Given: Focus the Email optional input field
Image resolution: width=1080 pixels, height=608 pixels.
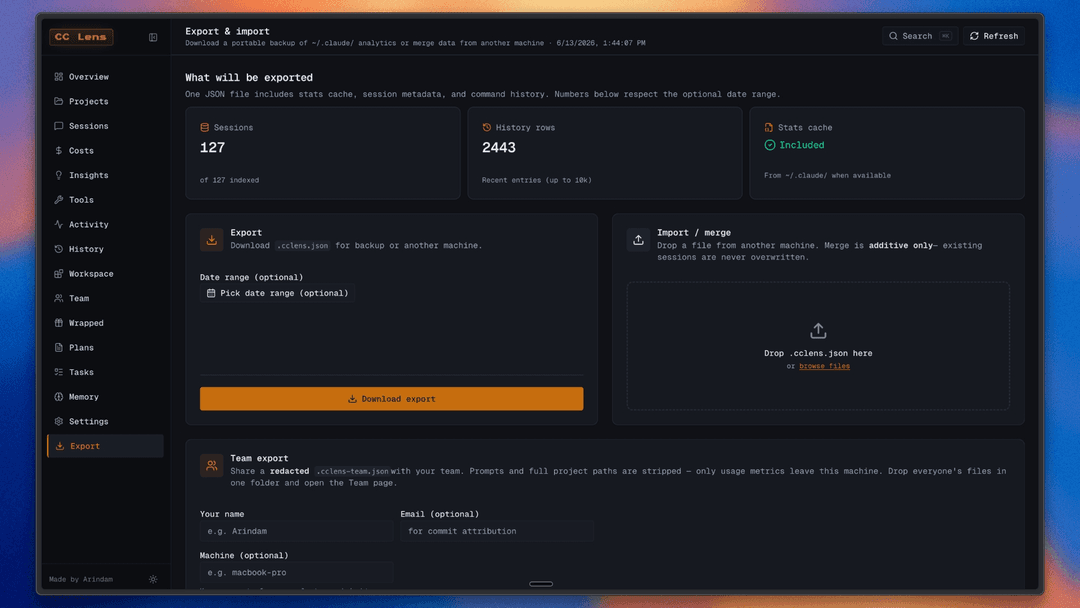Looking at the screenshot, I should coord(497,531).
